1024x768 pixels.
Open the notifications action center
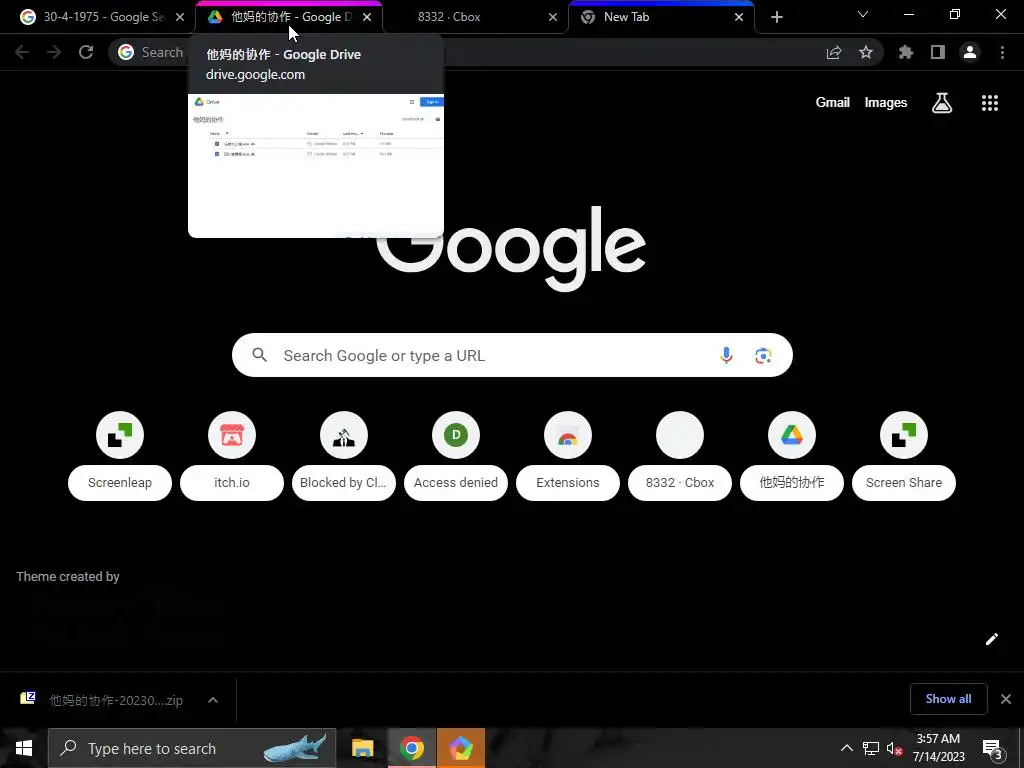click(993, 748)
